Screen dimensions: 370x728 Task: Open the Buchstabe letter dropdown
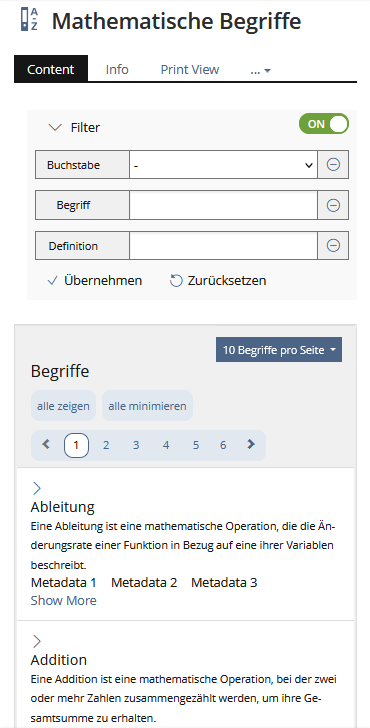tap(223, 164)
